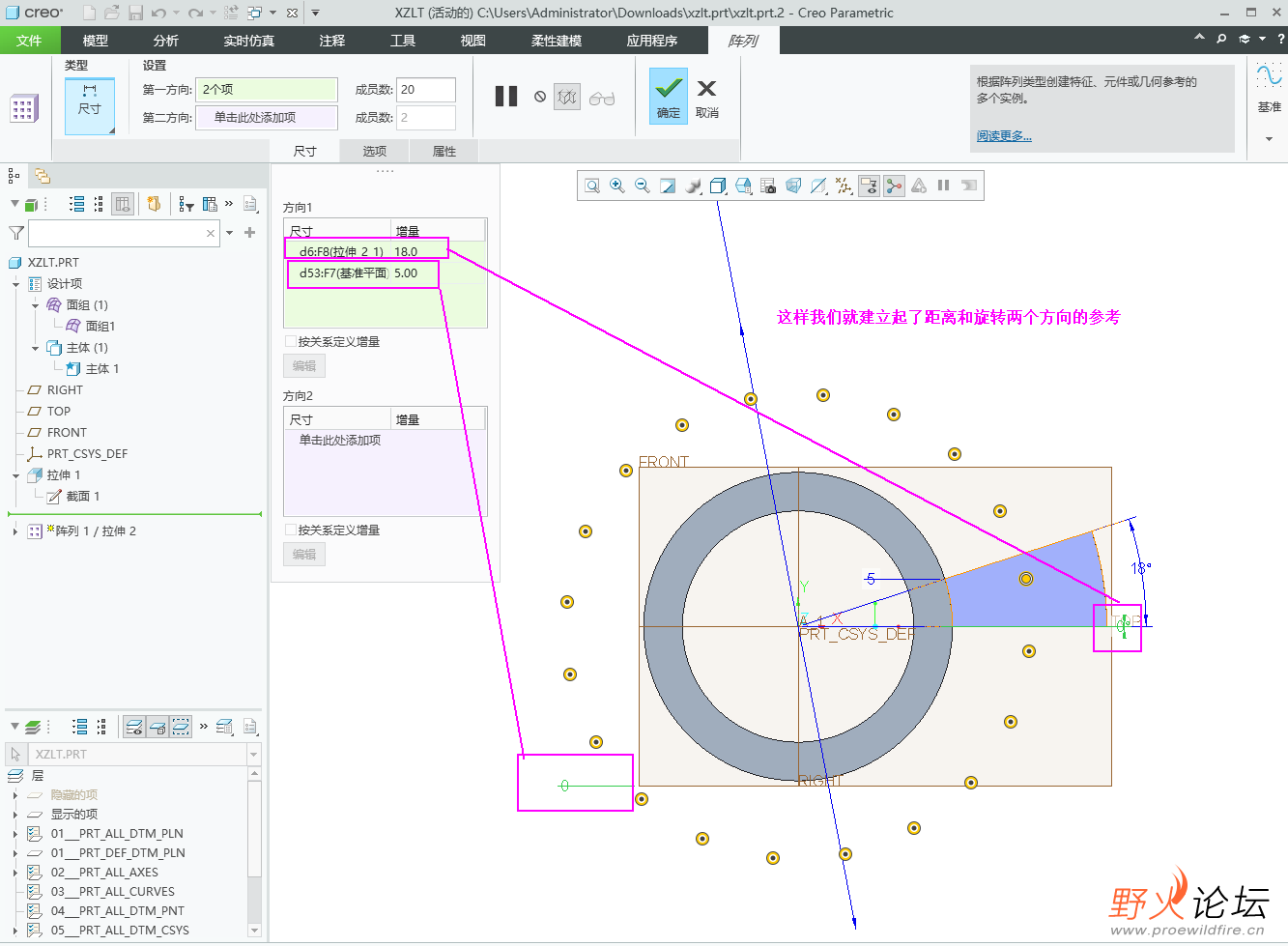Click the no-preview circle icon
This screenshot has width=1288, height=946.
[540, 97]
